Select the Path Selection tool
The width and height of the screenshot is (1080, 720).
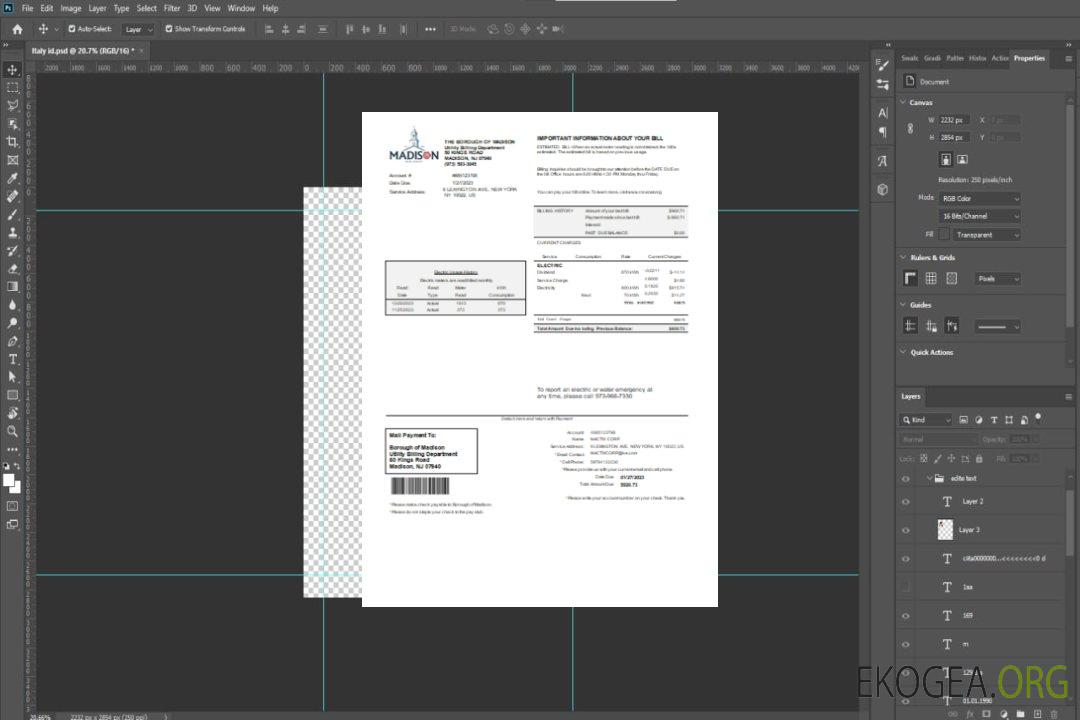tap(12, 377)
